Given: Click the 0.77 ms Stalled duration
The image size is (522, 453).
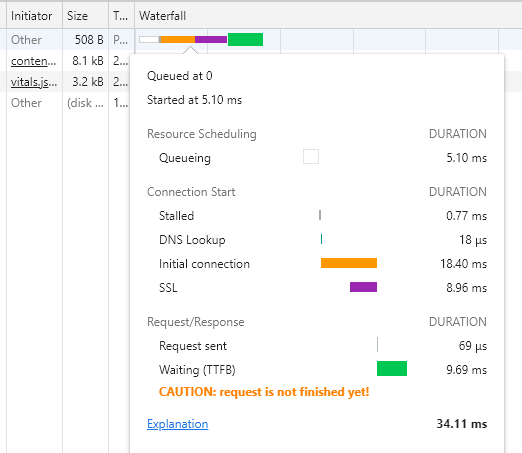Looking at the screenshot, I should [x=466, y=216].
